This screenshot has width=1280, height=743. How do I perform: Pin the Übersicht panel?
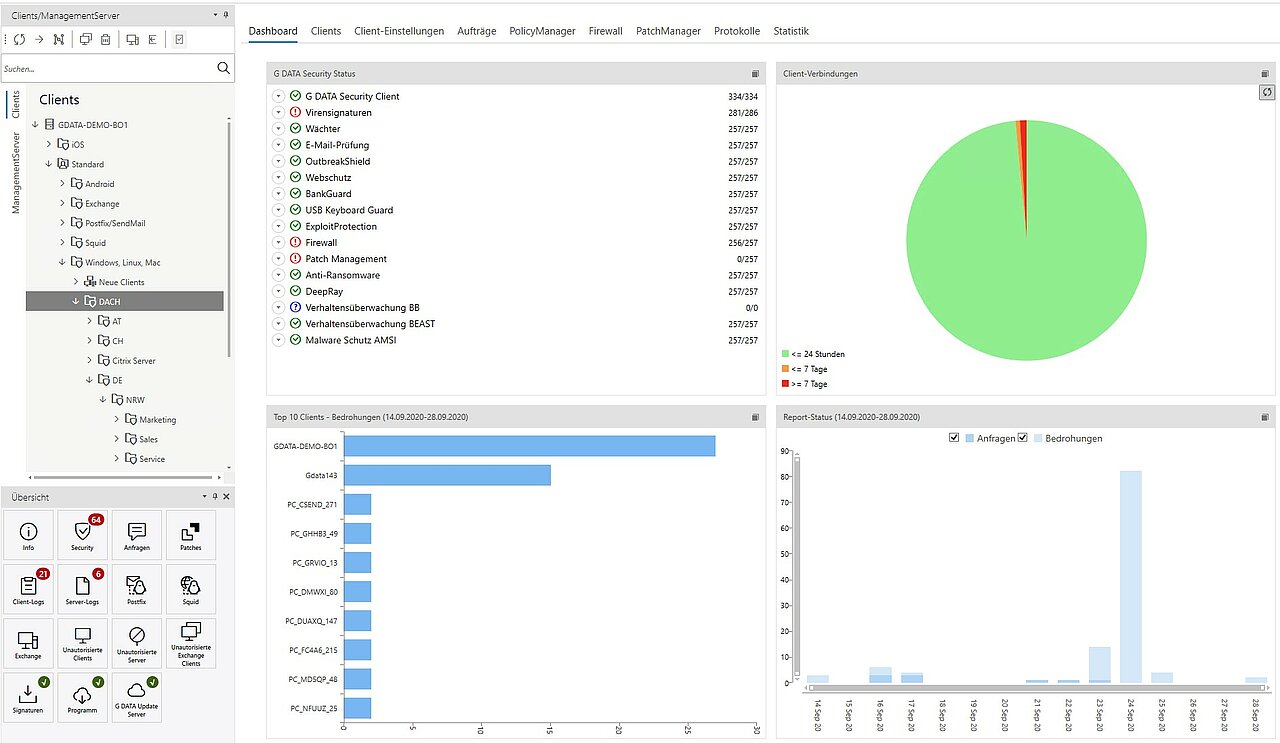tap(214, 497)
